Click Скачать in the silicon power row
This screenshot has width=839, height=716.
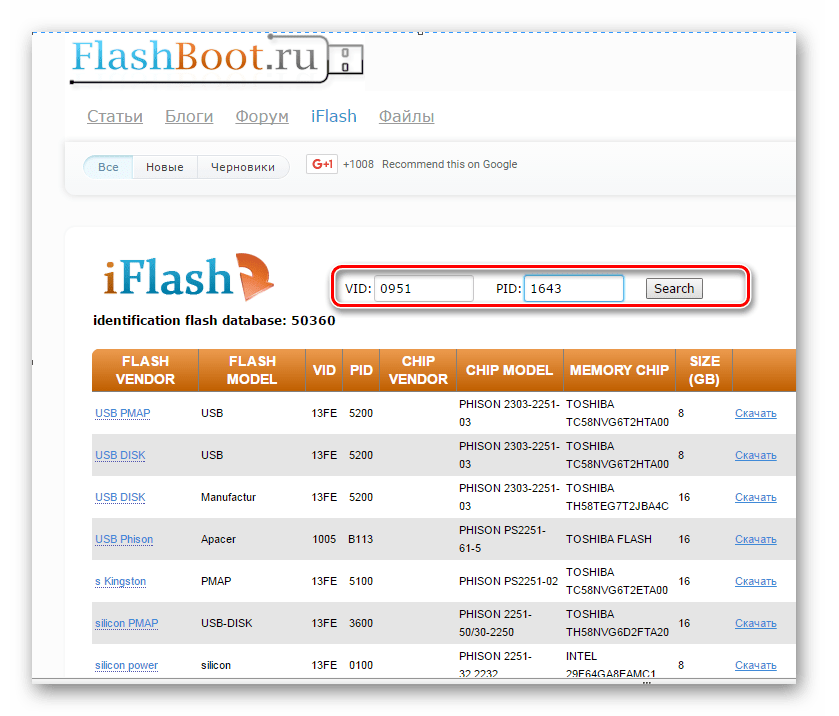pos(756,665)
